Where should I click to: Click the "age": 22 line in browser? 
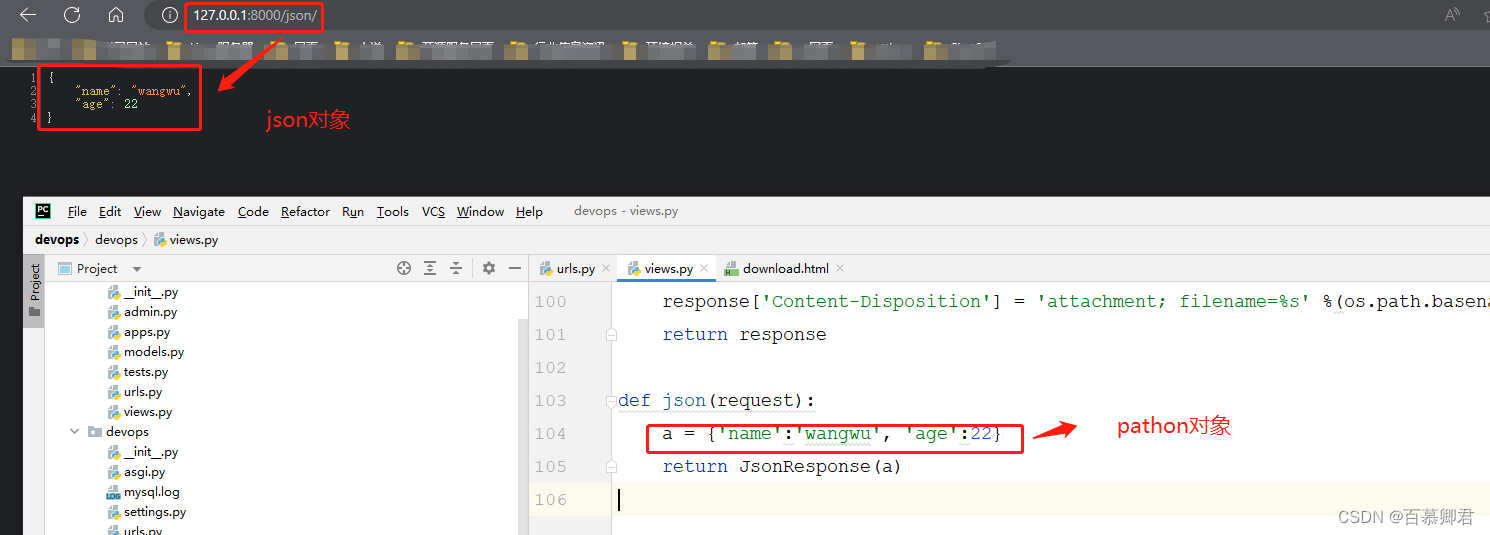click(106, 104)
